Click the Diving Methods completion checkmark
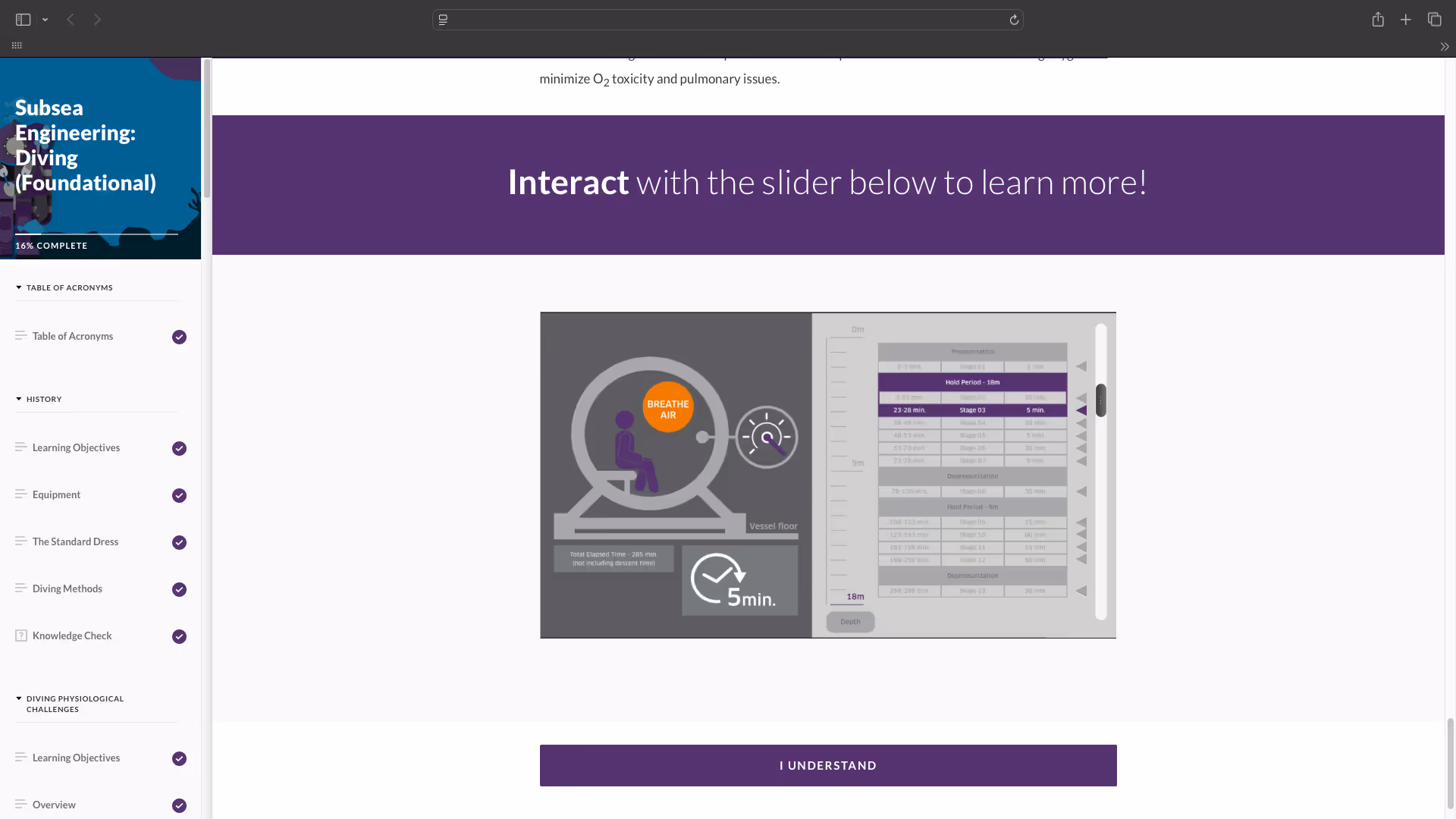Viewport: 1456px width, 819px height. coord(179,589)
